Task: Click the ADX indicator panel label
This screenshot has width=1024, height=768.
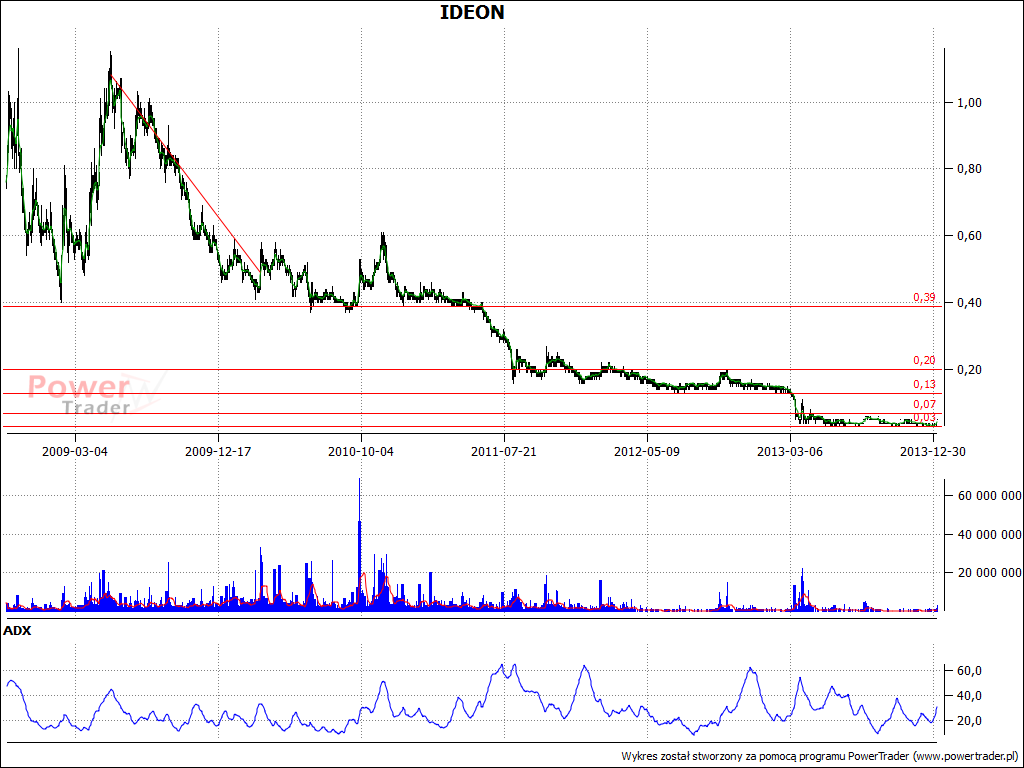Action: click(17, 631)
